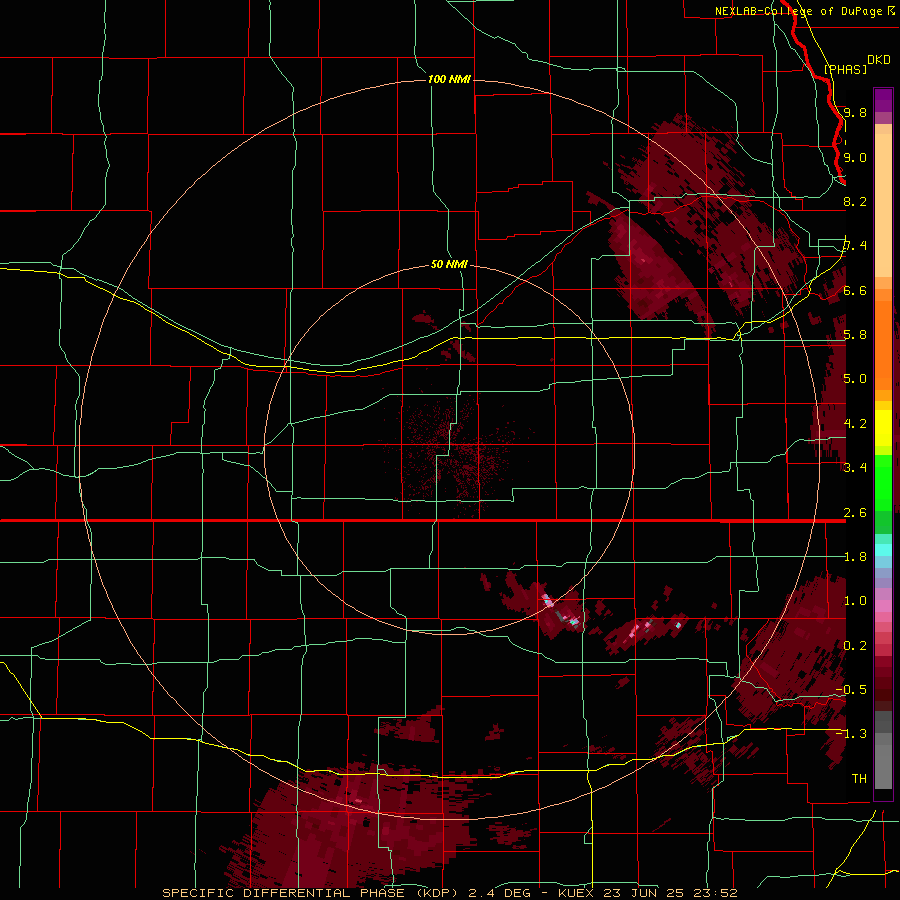The height and width of the screenshot is (900, 900).
Task: Click the 3.4 value on the color scale
Action: tap(855, 467)
